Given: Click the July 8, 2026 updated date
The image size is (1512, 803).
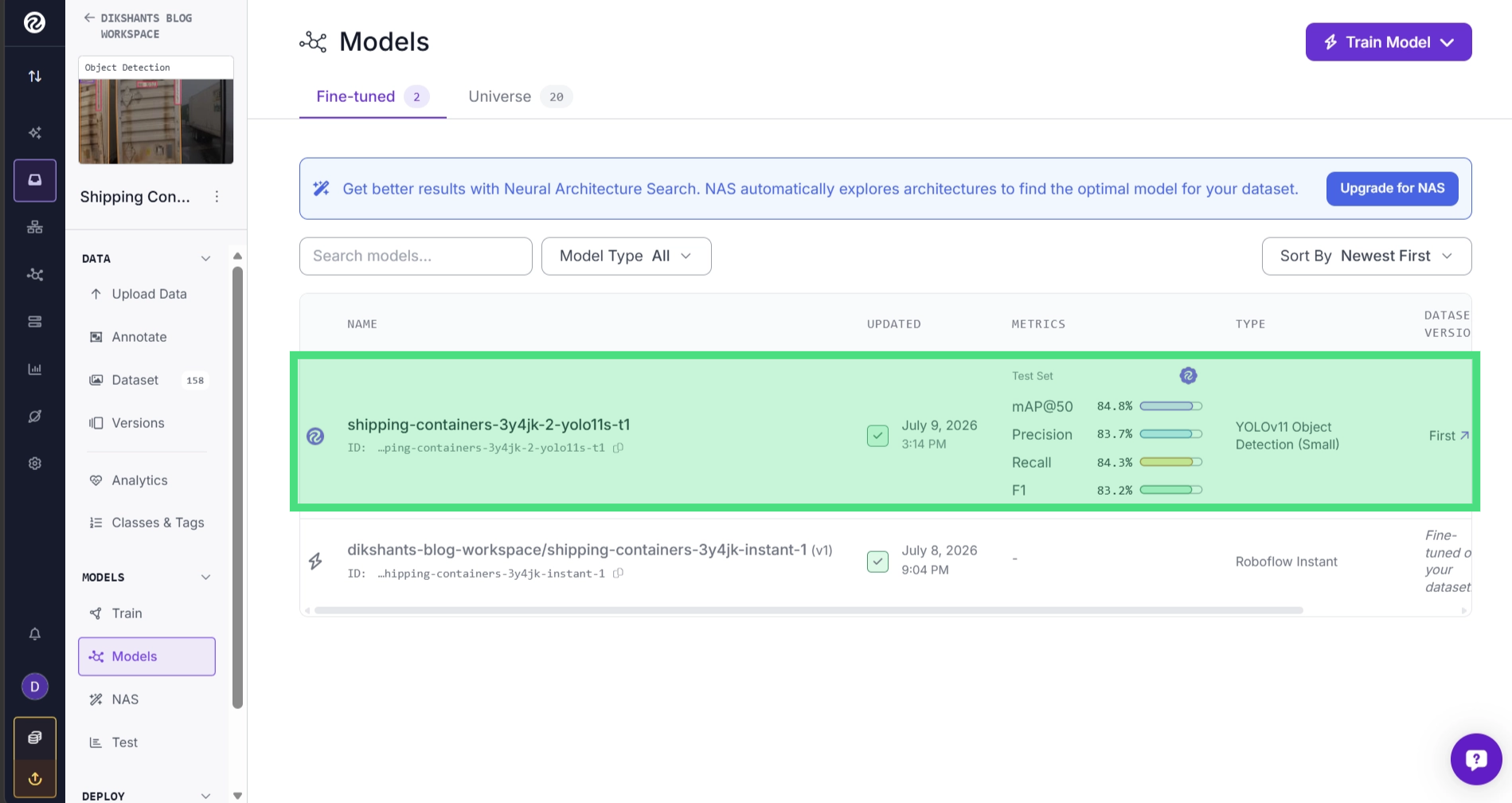Looking at the screenshot, I should [x=940, y=550].
